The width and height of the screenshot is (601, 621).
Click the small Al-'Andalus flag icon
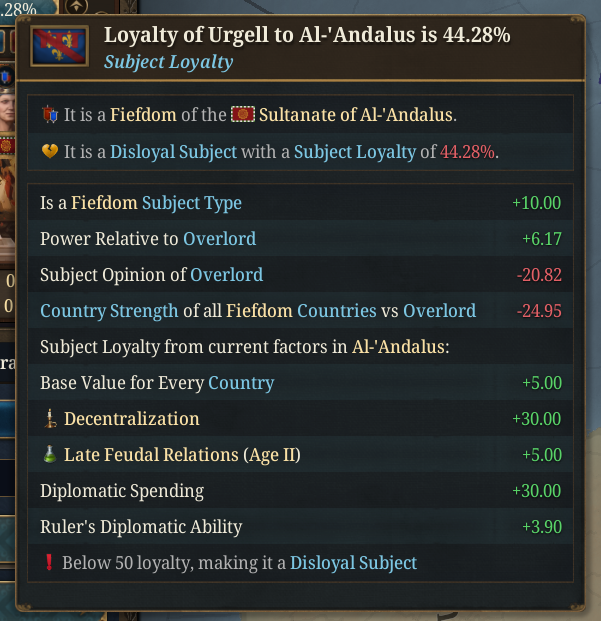tap(242, 115)
